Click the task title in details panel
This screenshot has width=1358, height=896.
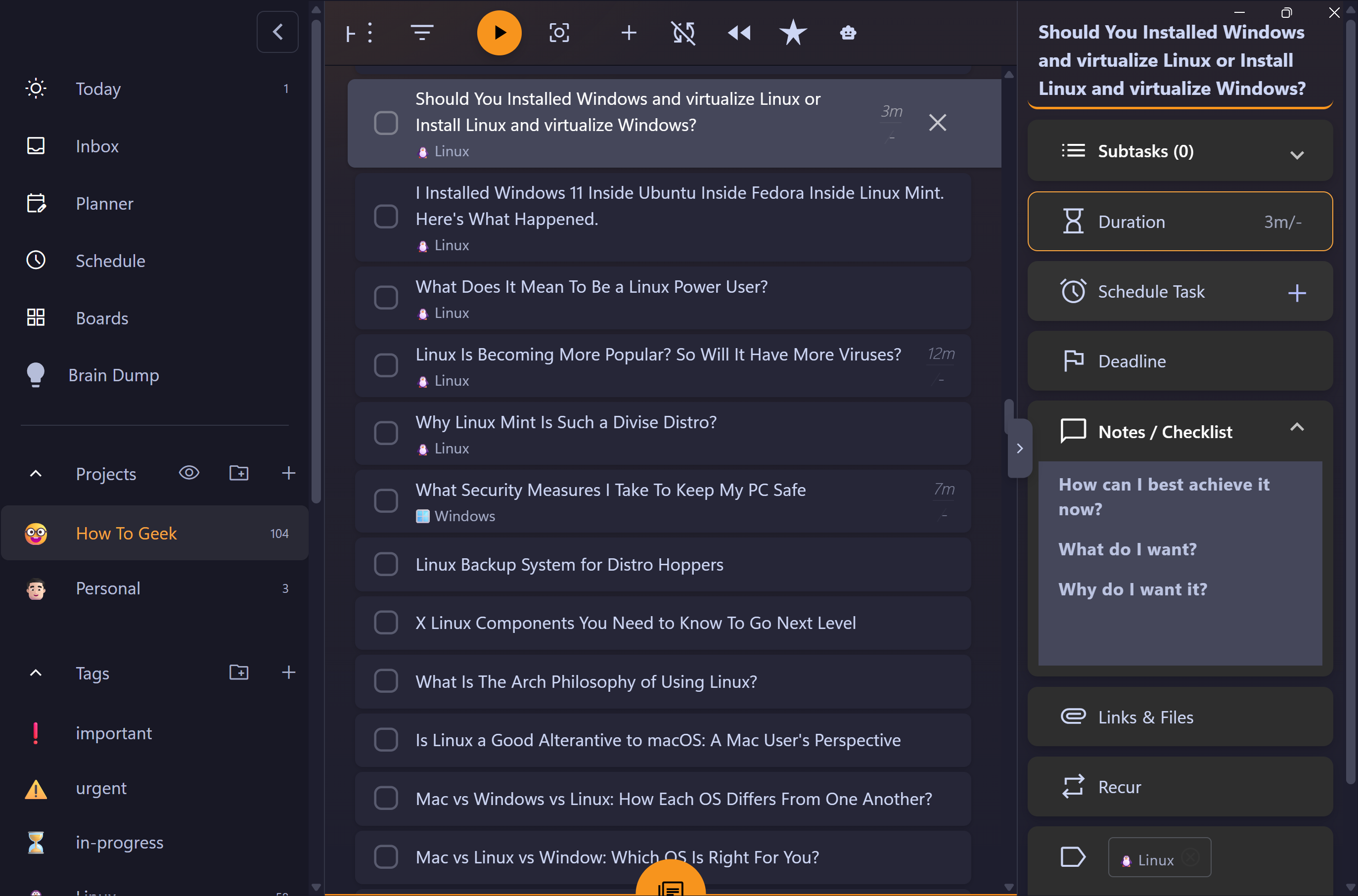click(x=1172, y=60)
